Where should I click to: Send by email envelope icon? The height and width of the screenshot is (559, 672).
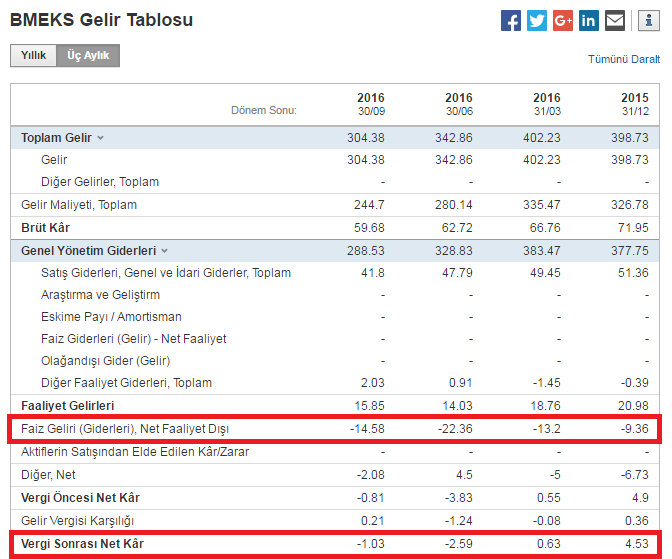(615, 21)
